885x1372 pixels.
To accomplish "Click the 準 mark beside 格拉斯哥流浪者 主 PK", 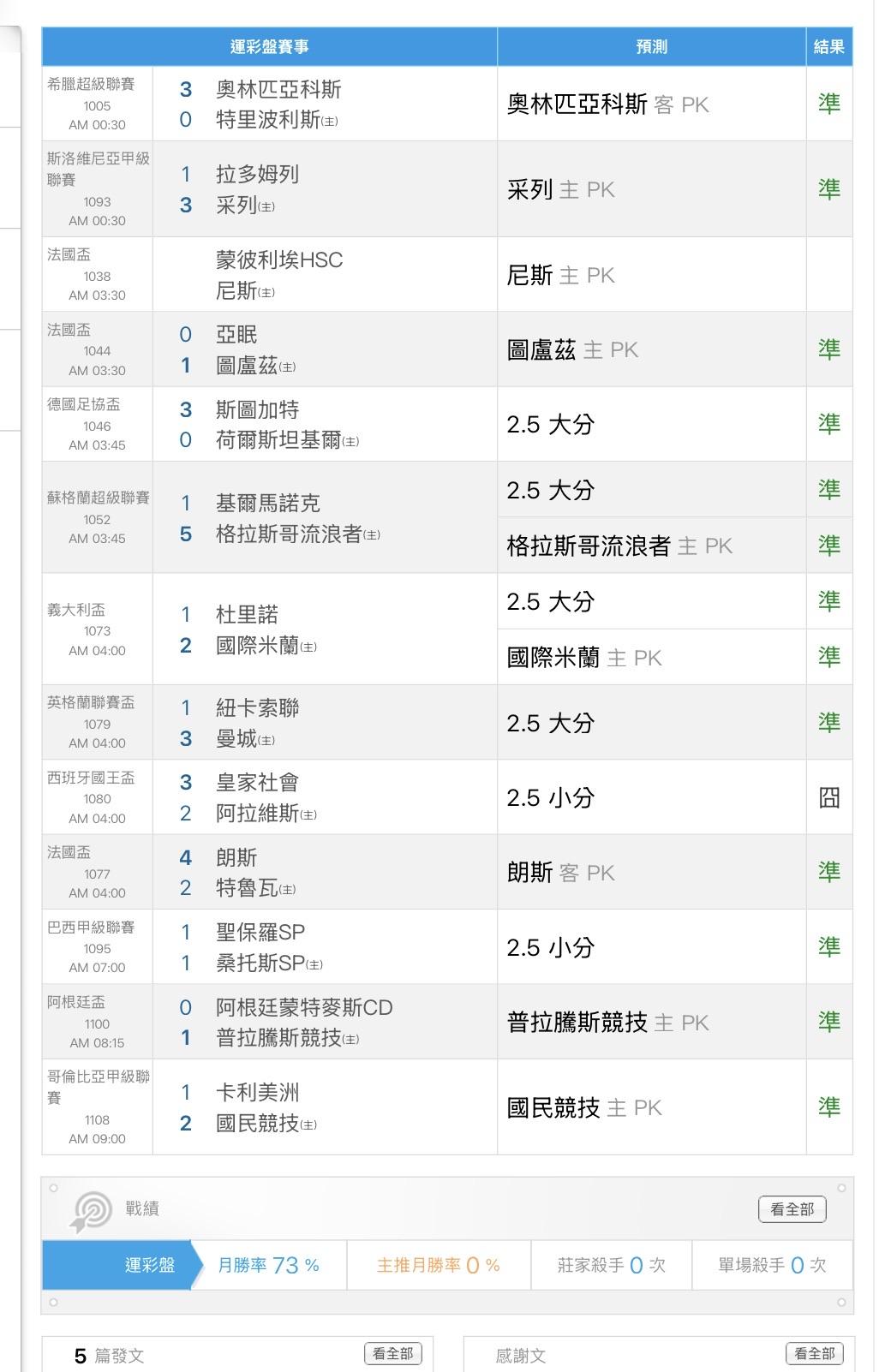I will pyautogui.click(x=828, y=546).
